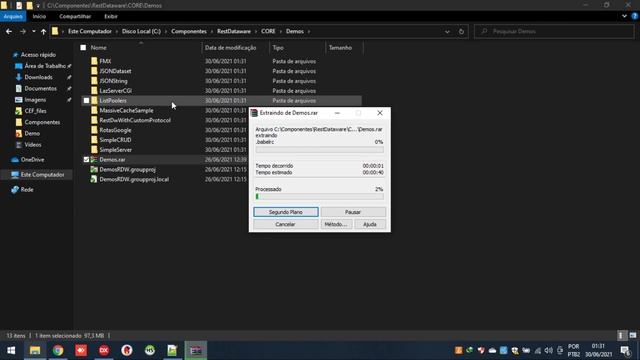Open Rede in the navigation pane
Image resolution: width=640 pixels, height=360 pixels.
27,189
